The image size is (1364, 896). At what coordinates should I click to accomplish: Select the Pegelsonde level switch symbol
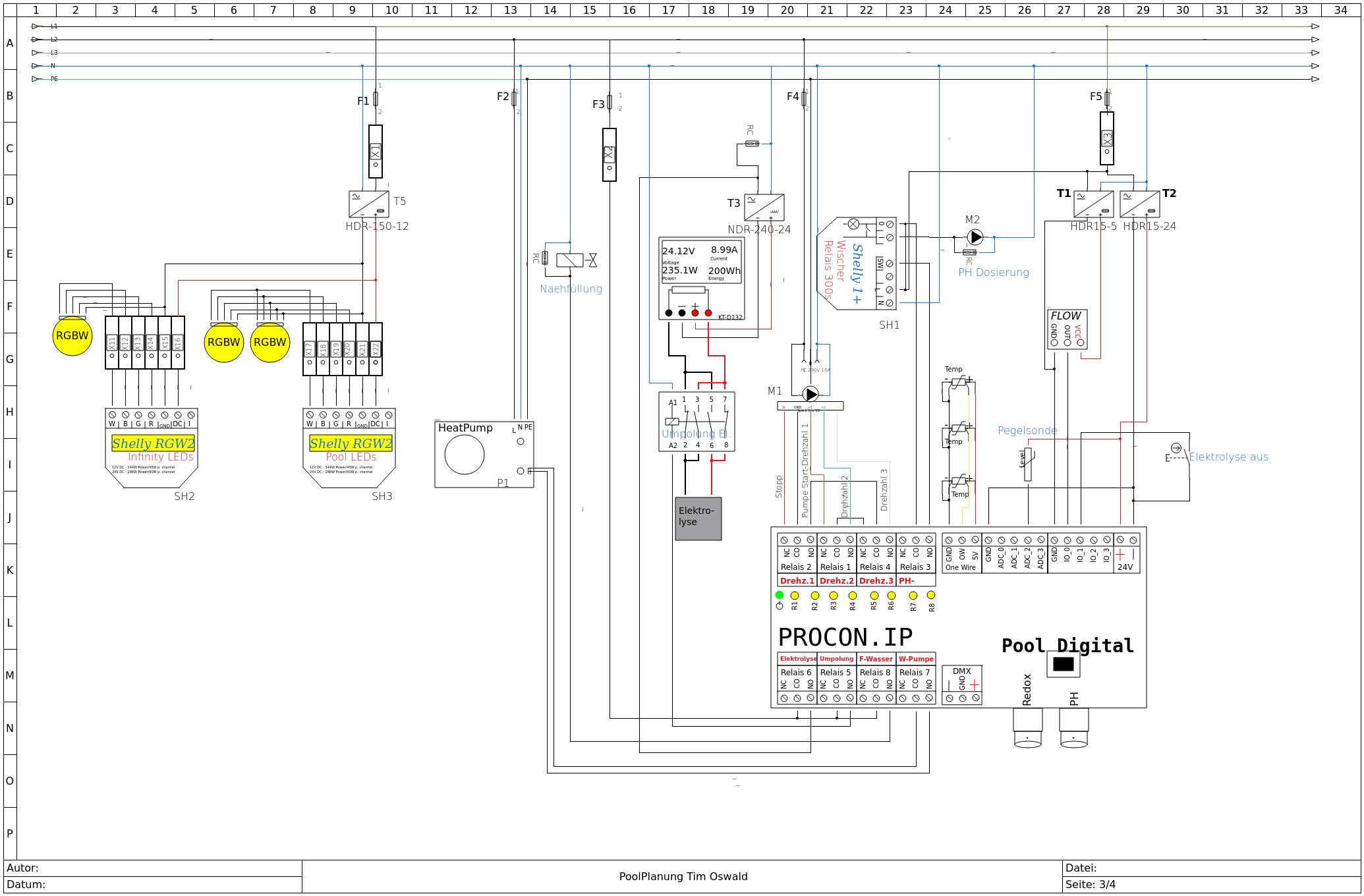coord(1028,464)
